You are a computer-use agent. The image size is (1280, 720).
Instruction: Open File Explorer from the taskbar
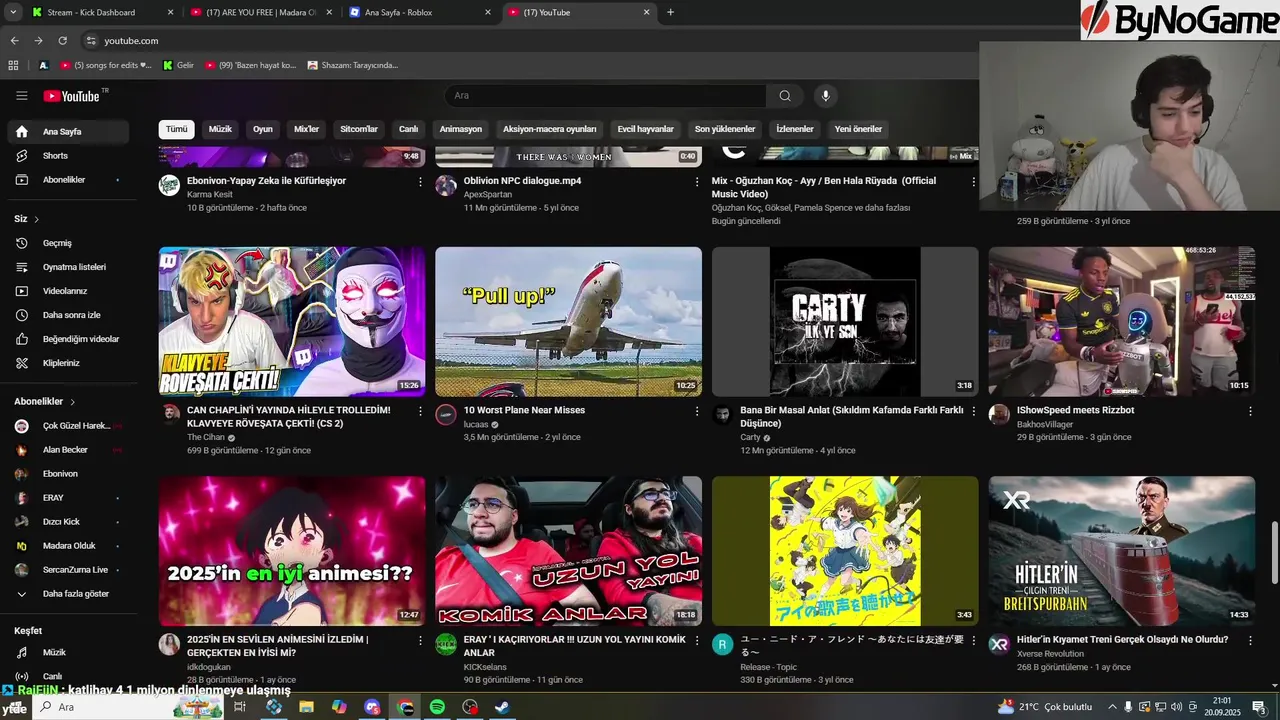pyautogui.click(x=306, y=707)
